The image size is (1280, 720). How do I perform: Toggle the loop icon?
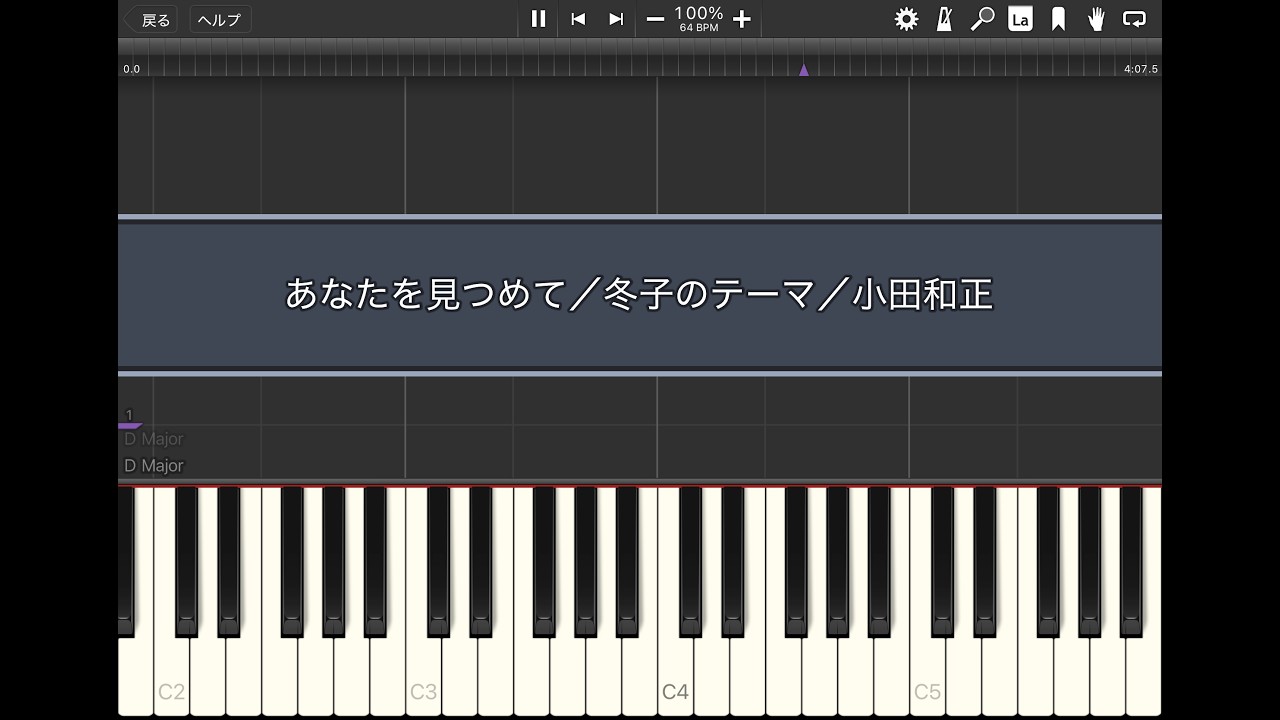(1134, 19)
